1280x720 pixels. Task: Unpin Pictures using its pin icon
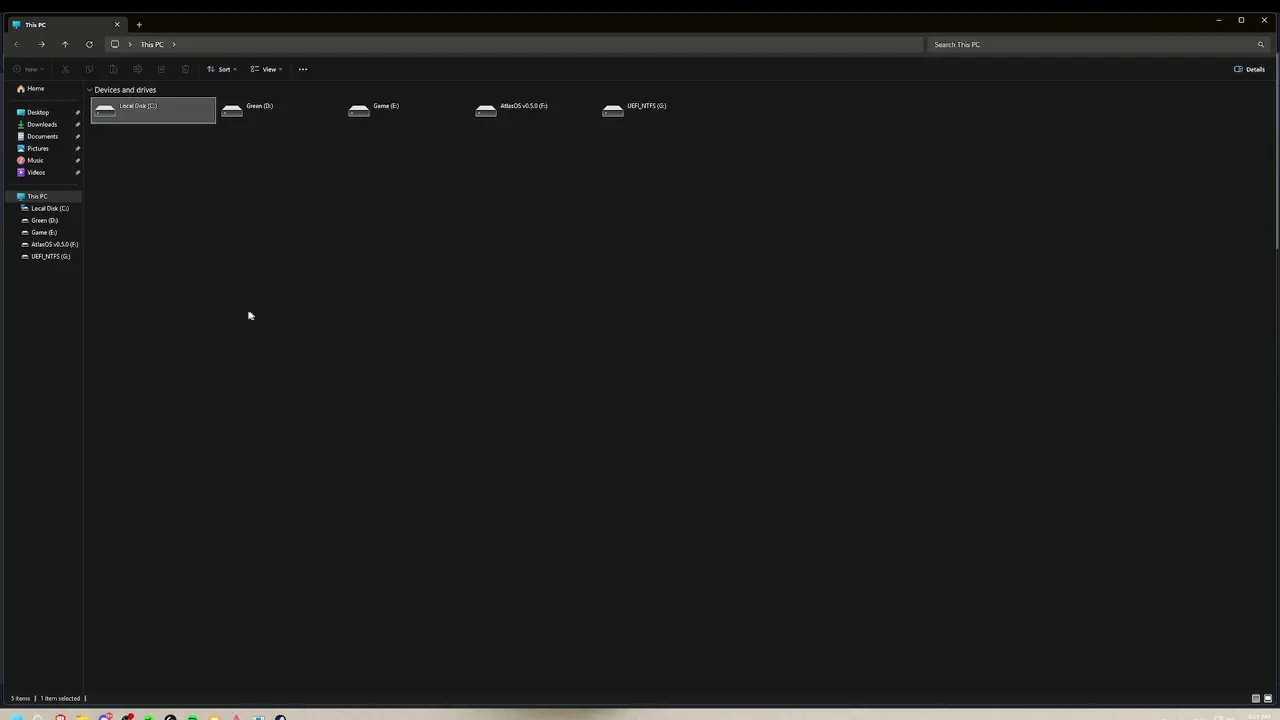tap(77, 148)
